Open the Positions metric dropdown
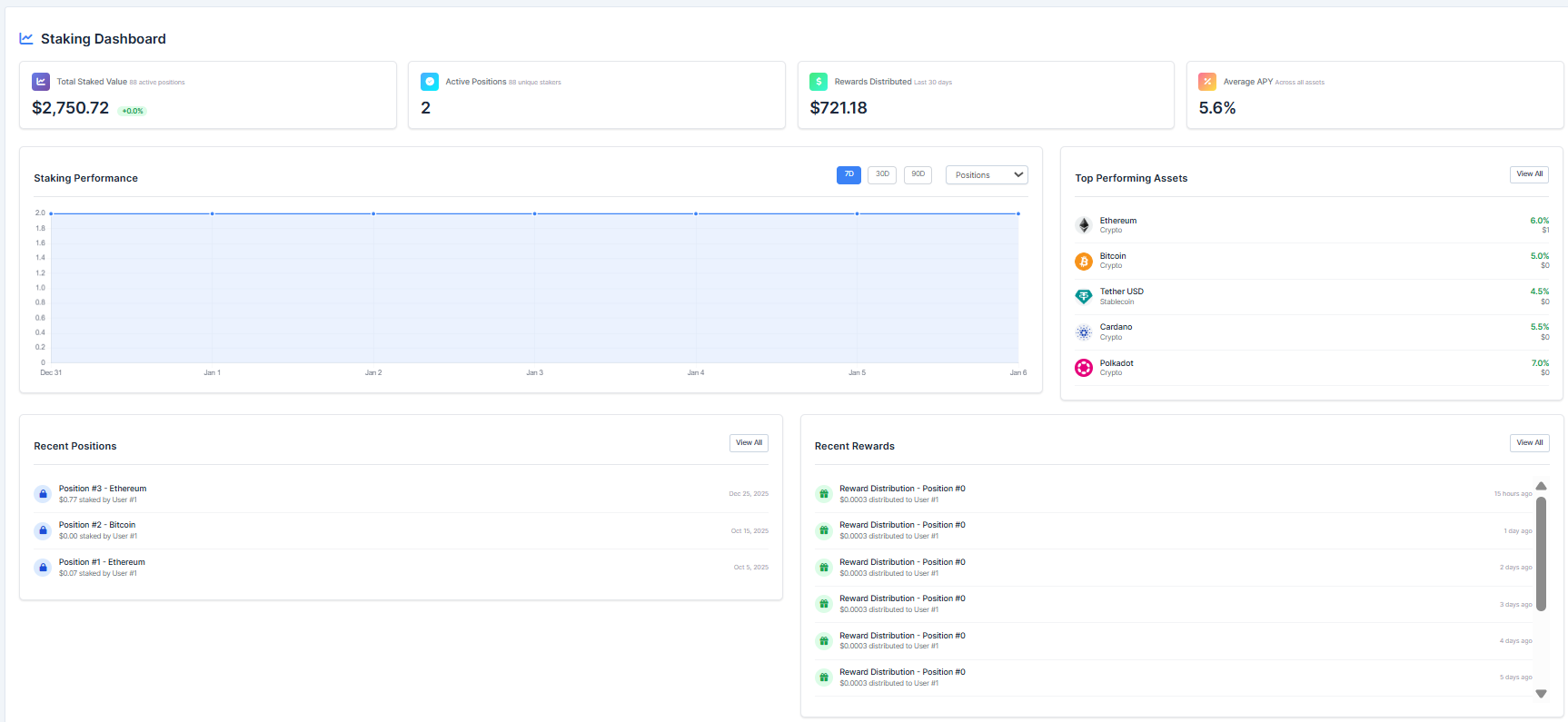 [x=987, y=175]
